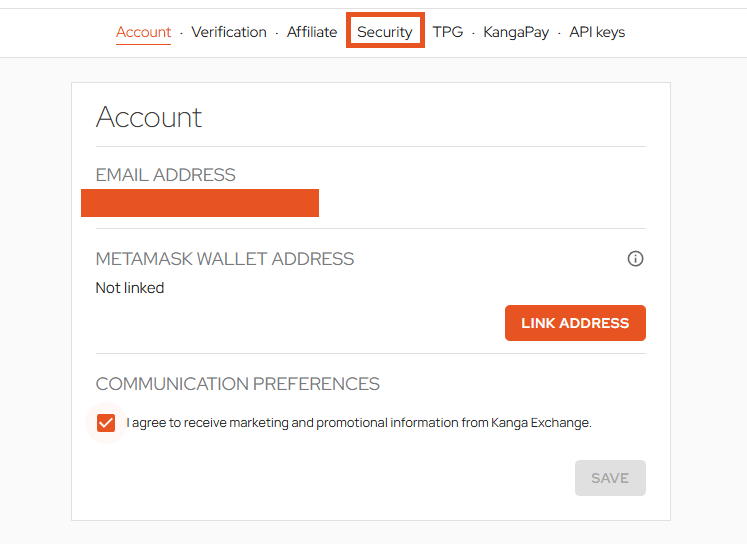The height and width of the screenshot is (544, 747).
Task: Click the large Account page heading
Action: 149,117
